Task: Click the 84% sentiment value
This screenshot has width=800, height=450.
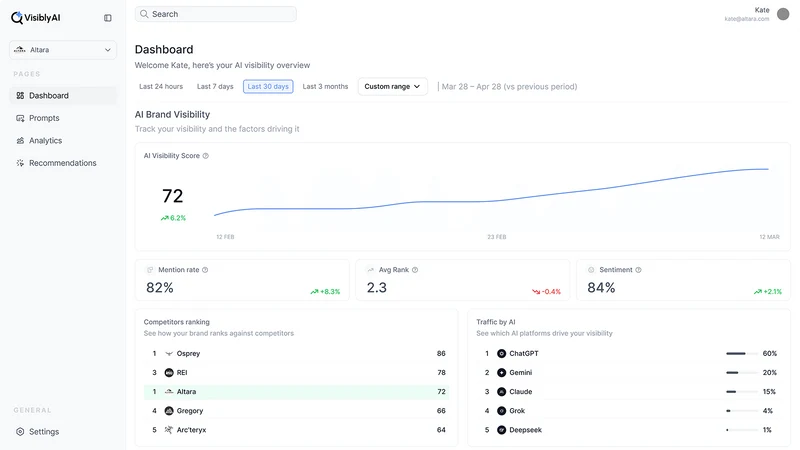Action: [x=601, y=288]
